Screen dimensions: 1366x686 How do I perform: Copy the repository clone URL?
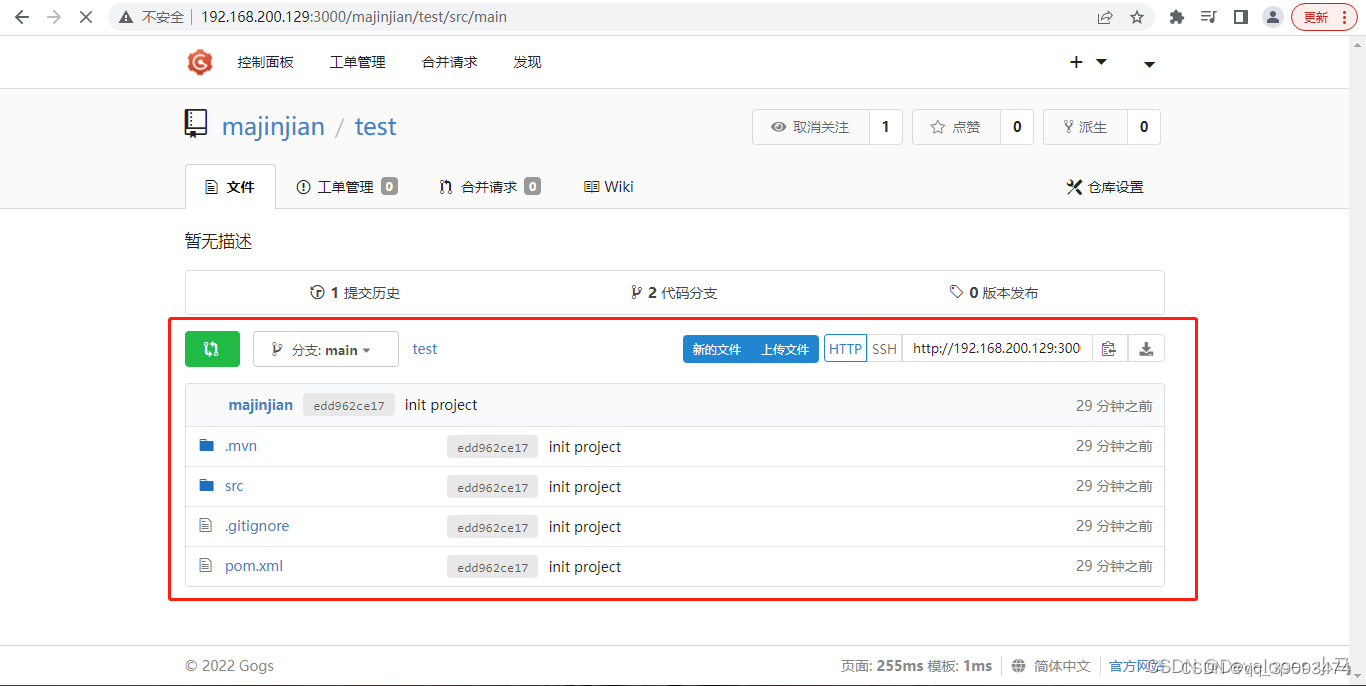tap(1109, 349)
